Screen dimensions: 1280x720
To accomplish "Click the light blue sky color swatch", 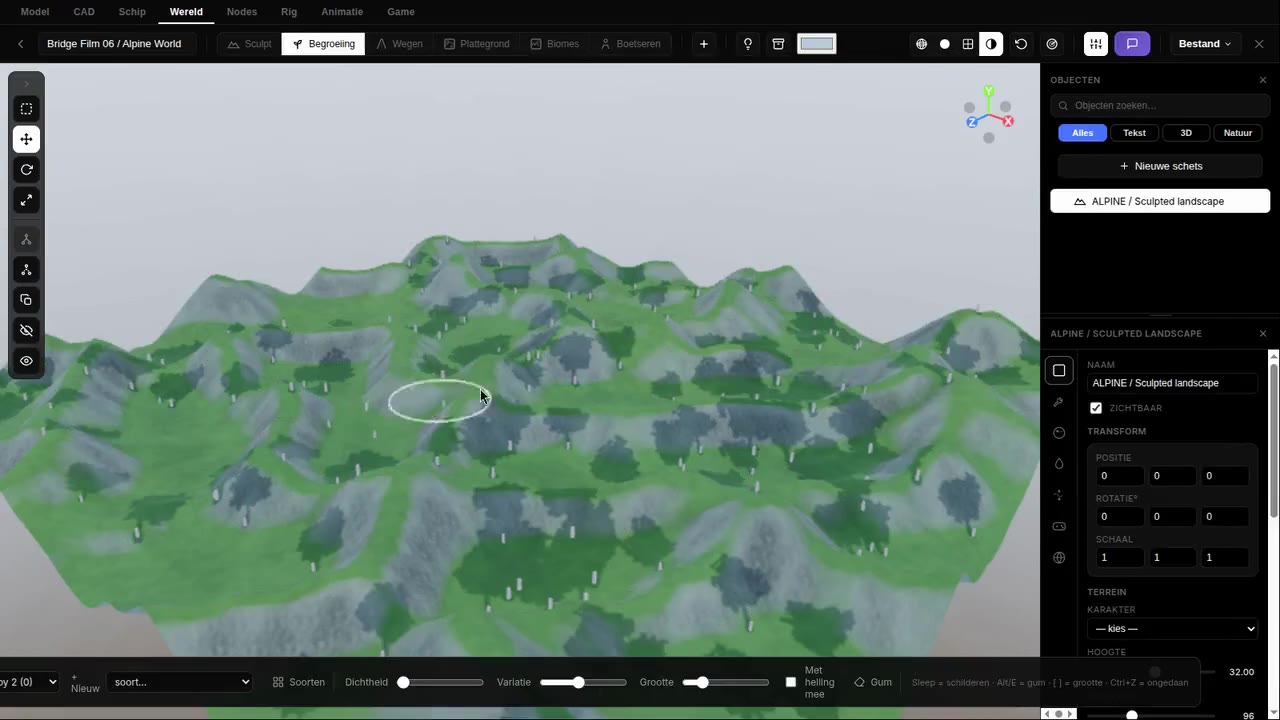I will point(817,44).
